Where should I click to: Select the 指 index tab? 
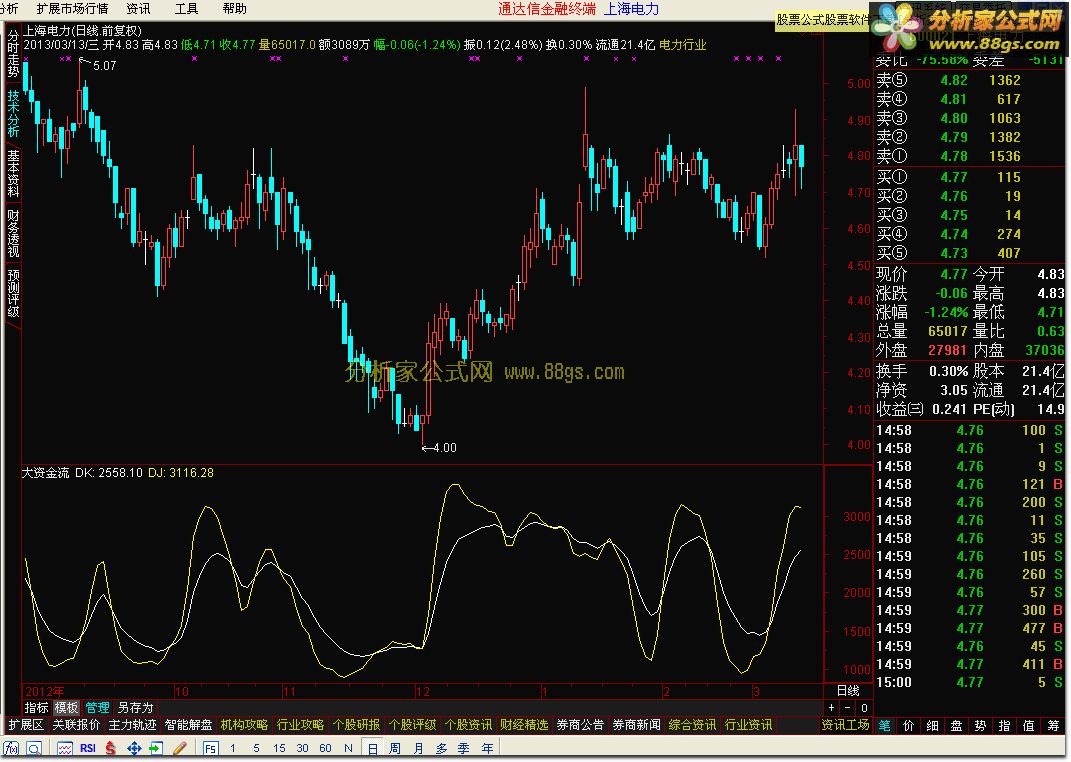pyautogui.click(x=1005, y=726)
